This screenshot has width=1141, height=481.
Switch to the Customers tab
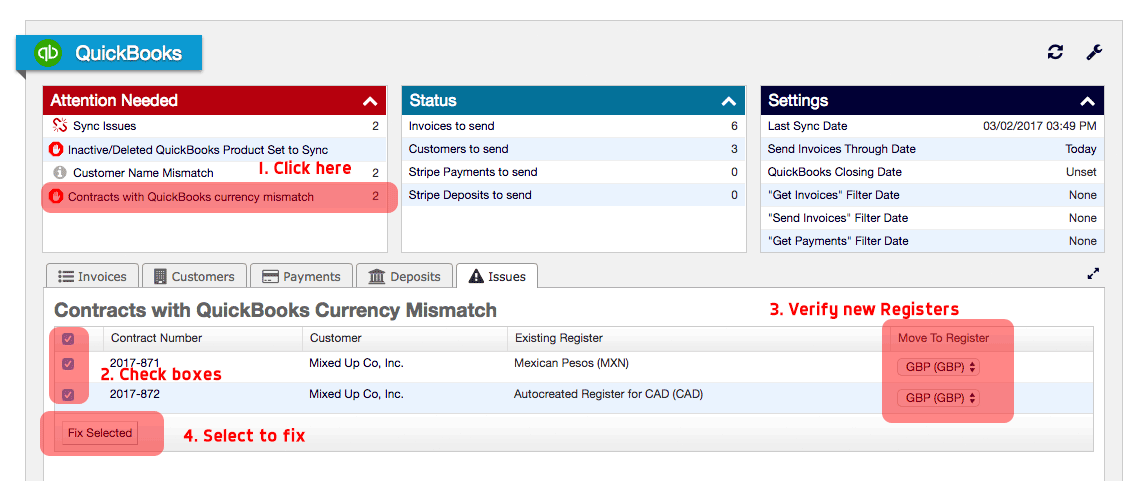pyautogui.click(x=194, y=277)
